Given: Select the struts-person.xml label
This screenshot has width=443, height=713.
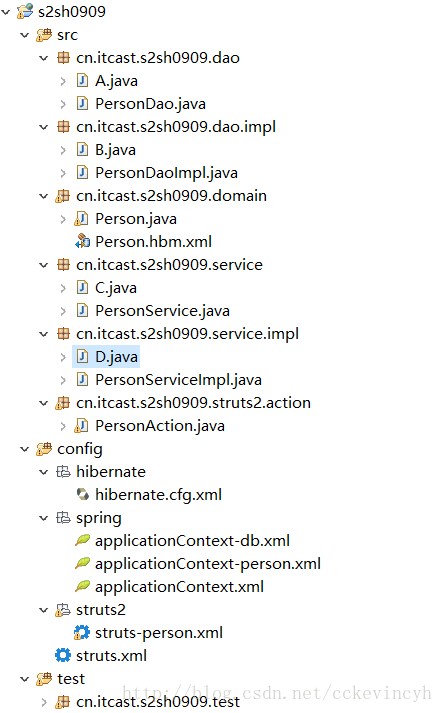Looking at the screenshot, I should tap(159, 633).
